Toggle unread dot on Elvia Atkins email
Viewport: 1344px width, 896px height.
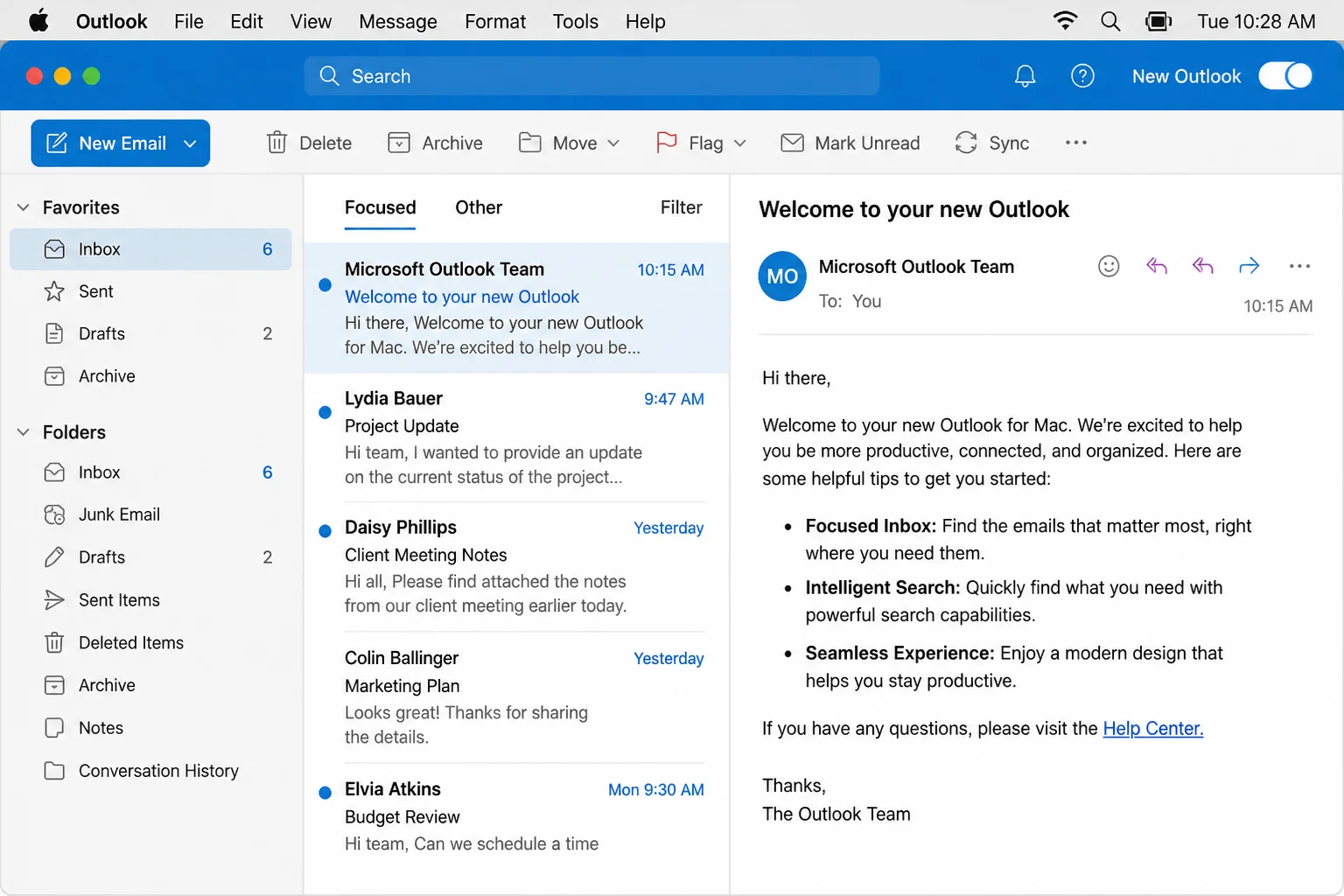(325, 793)
